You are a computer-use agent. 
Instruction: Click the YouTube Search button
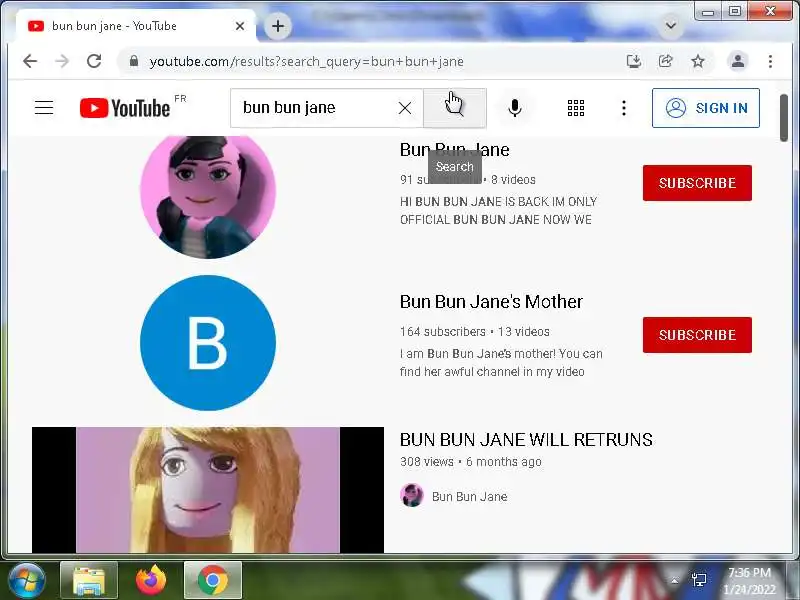(455, 108)
